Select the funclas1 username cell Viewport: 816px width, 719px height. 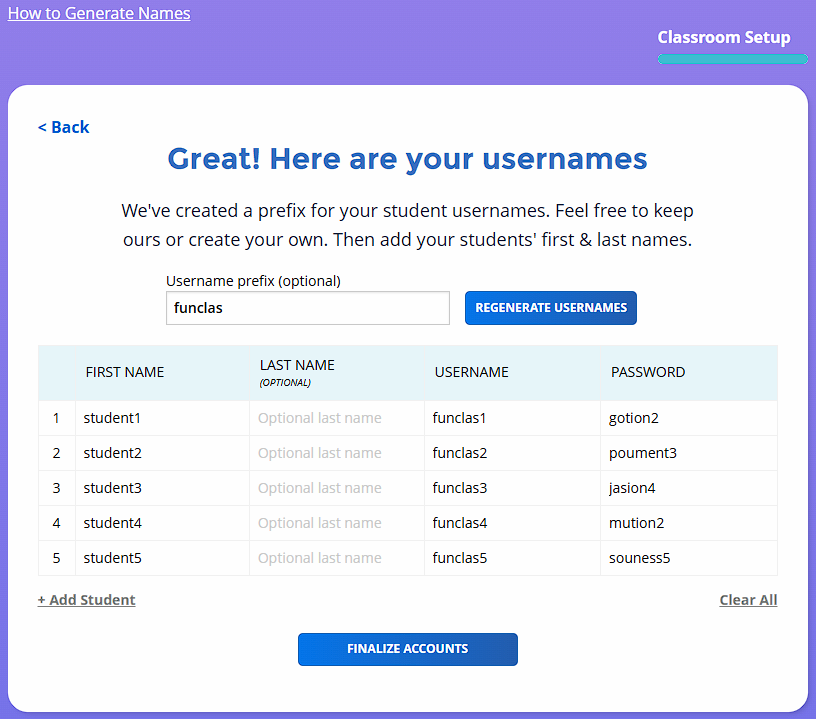coord(511,418)
